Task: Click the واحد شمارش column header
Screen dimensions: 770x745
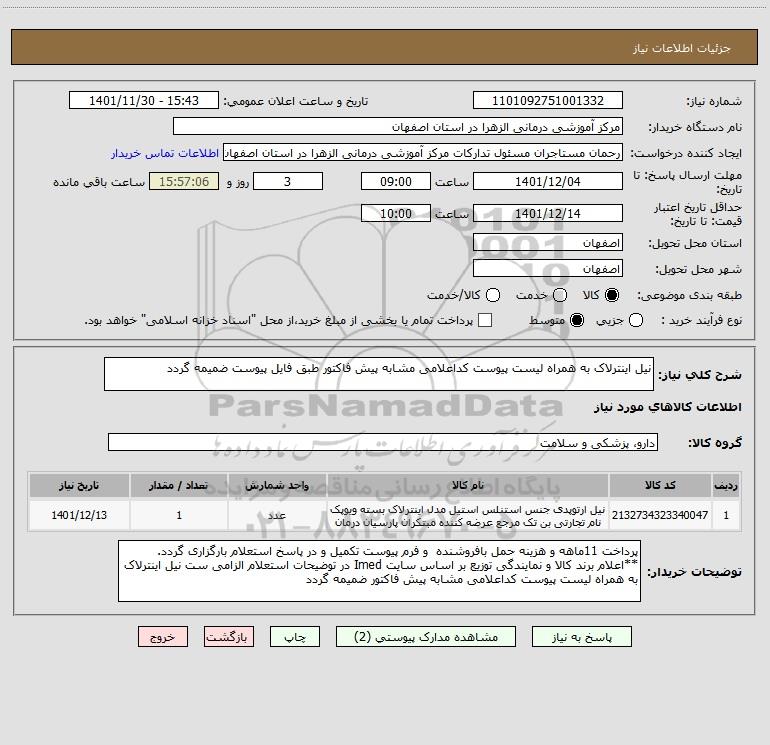Action: [277, 485]
